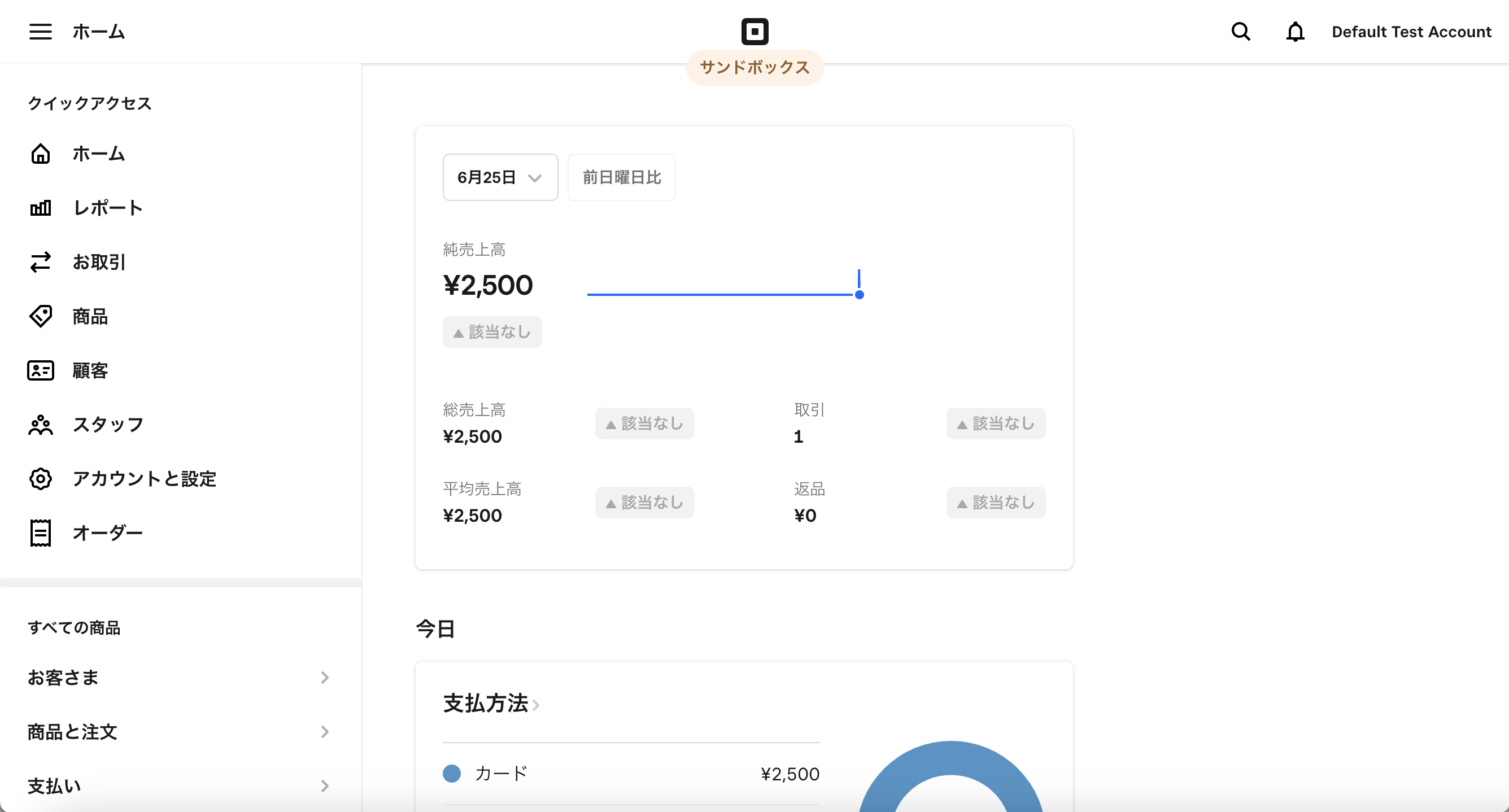Open the 顧客 ID card icon
The width and height of the screenshot is (1509, 812).
point(41,370)
